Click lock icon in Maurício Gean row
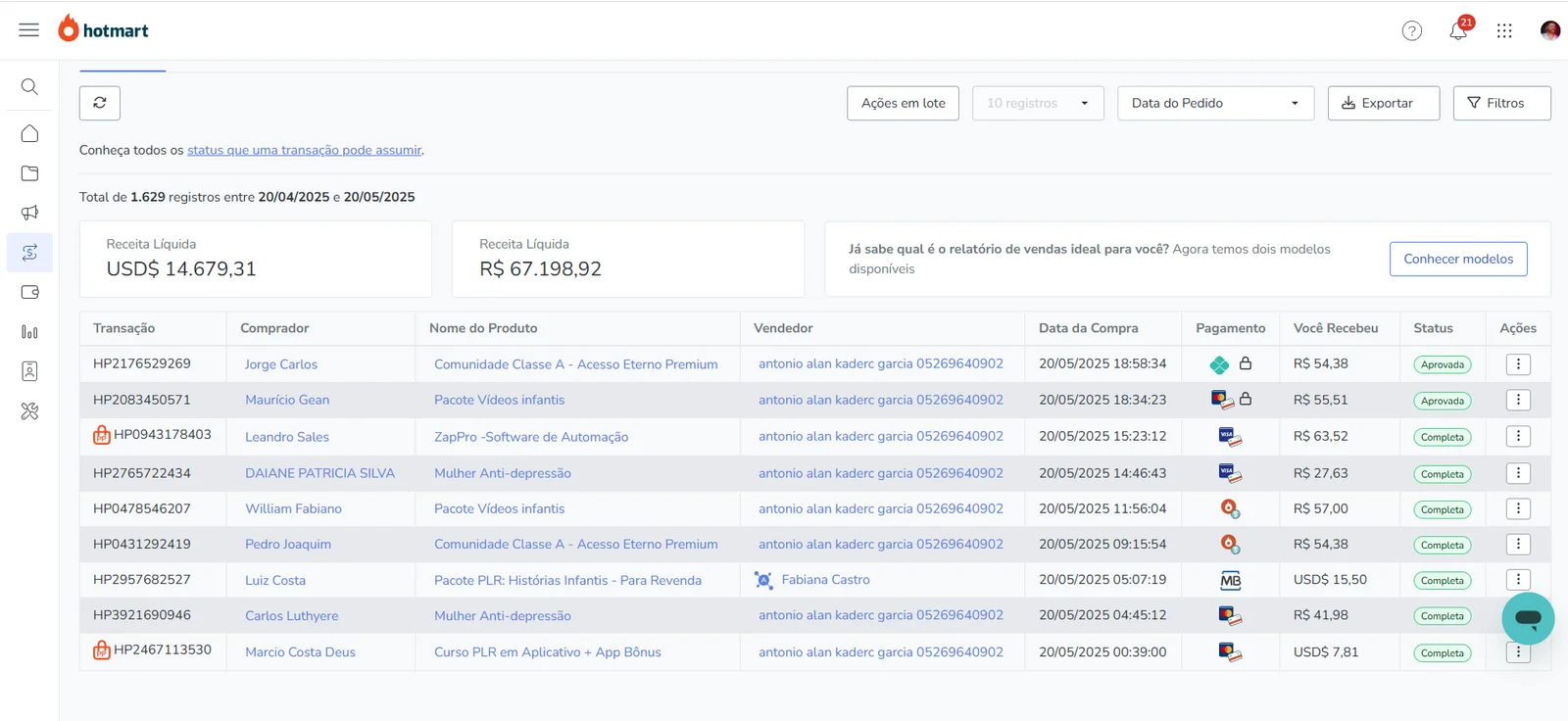1568x721 pixels. (1246, 399)
